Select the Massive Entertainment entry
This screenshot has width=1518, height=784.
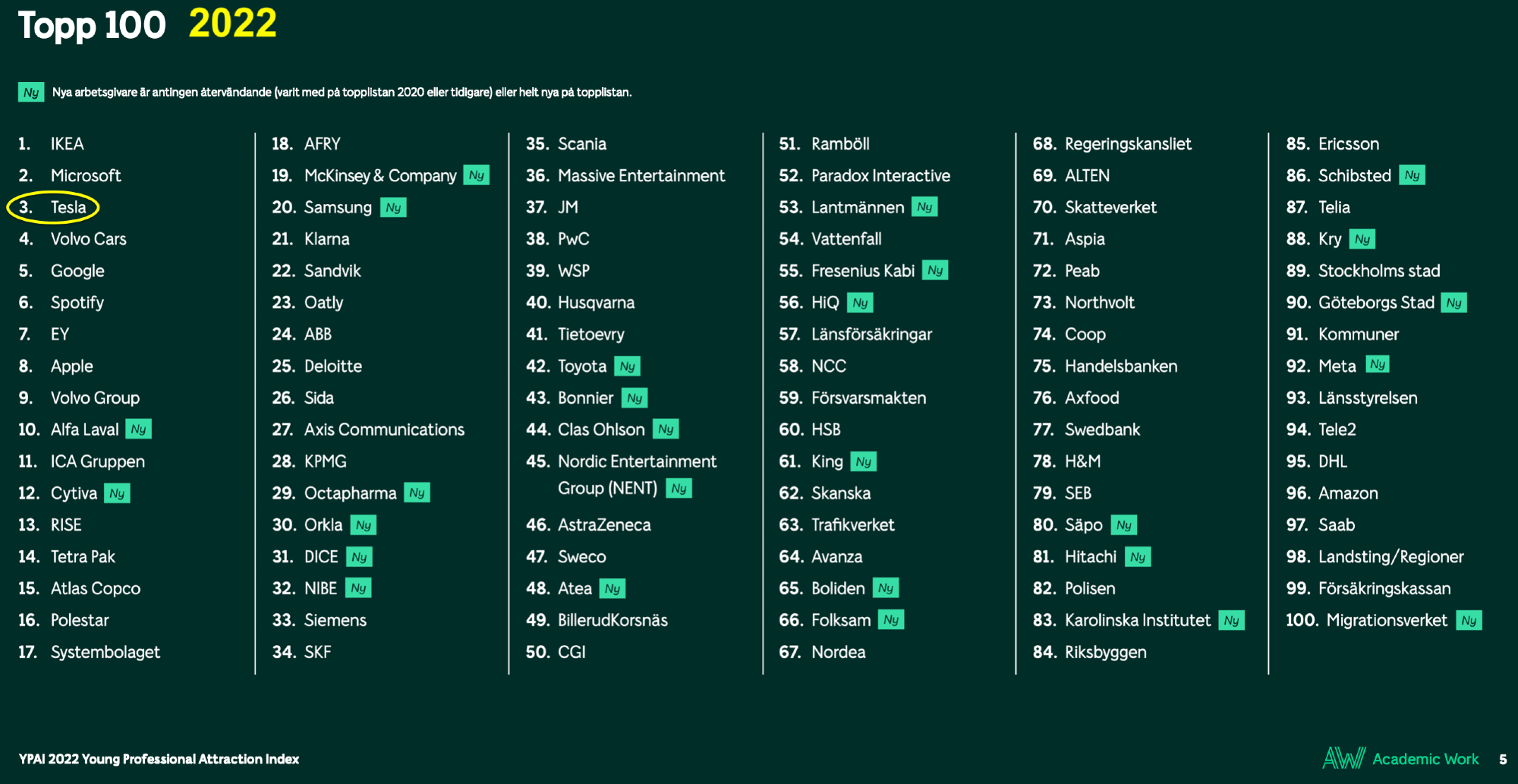641,176
